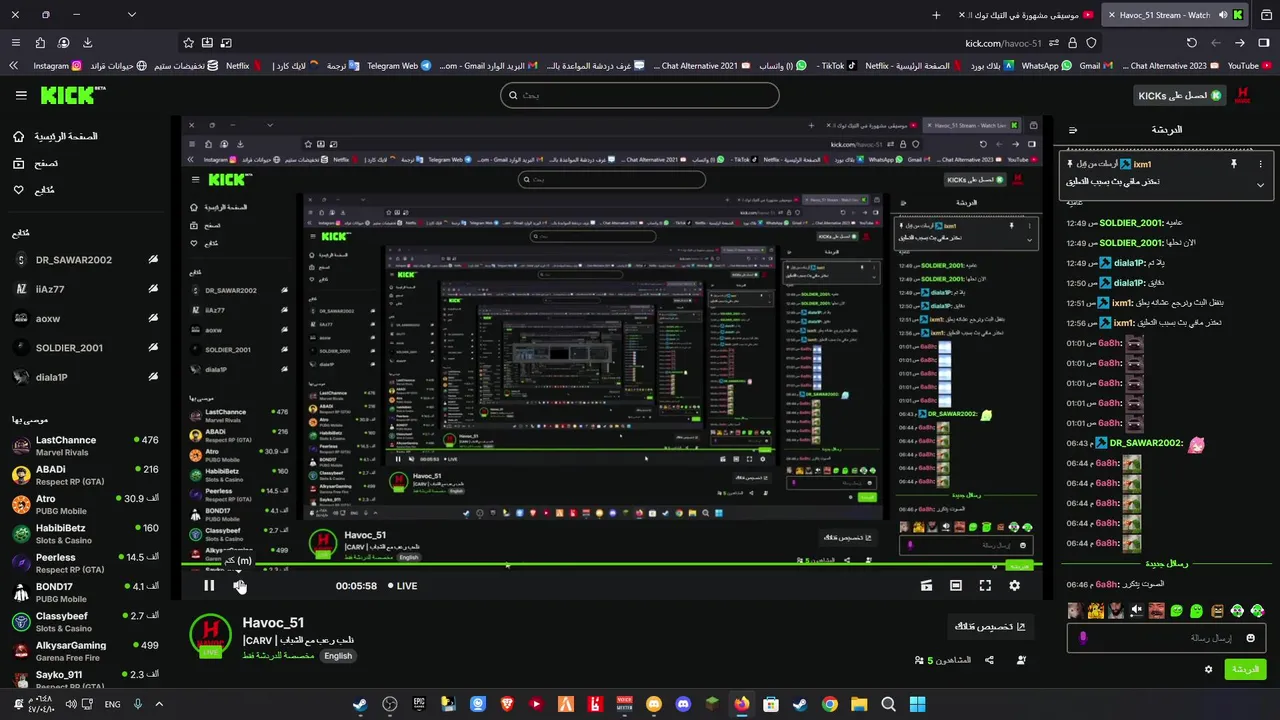Click the KICK beta logo
Screen dimensions: 1280x720
[72, 95]
